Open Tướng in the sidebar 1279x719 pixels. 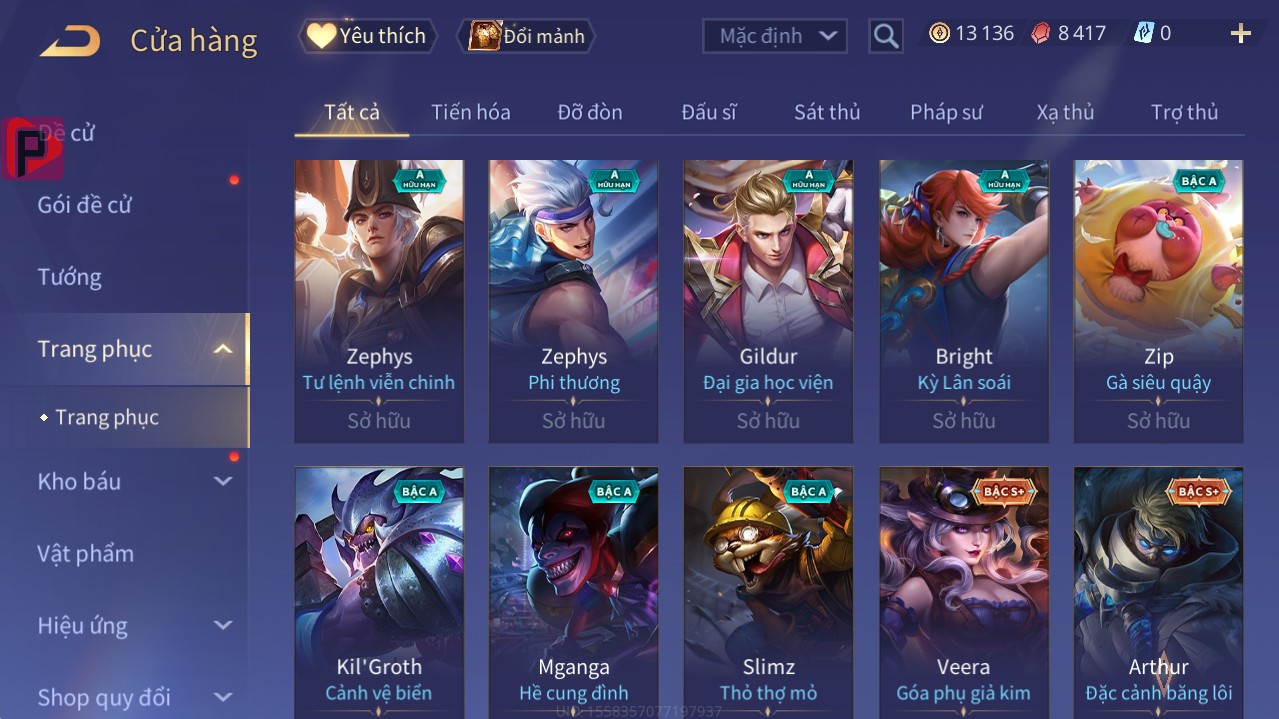point(70,277)
